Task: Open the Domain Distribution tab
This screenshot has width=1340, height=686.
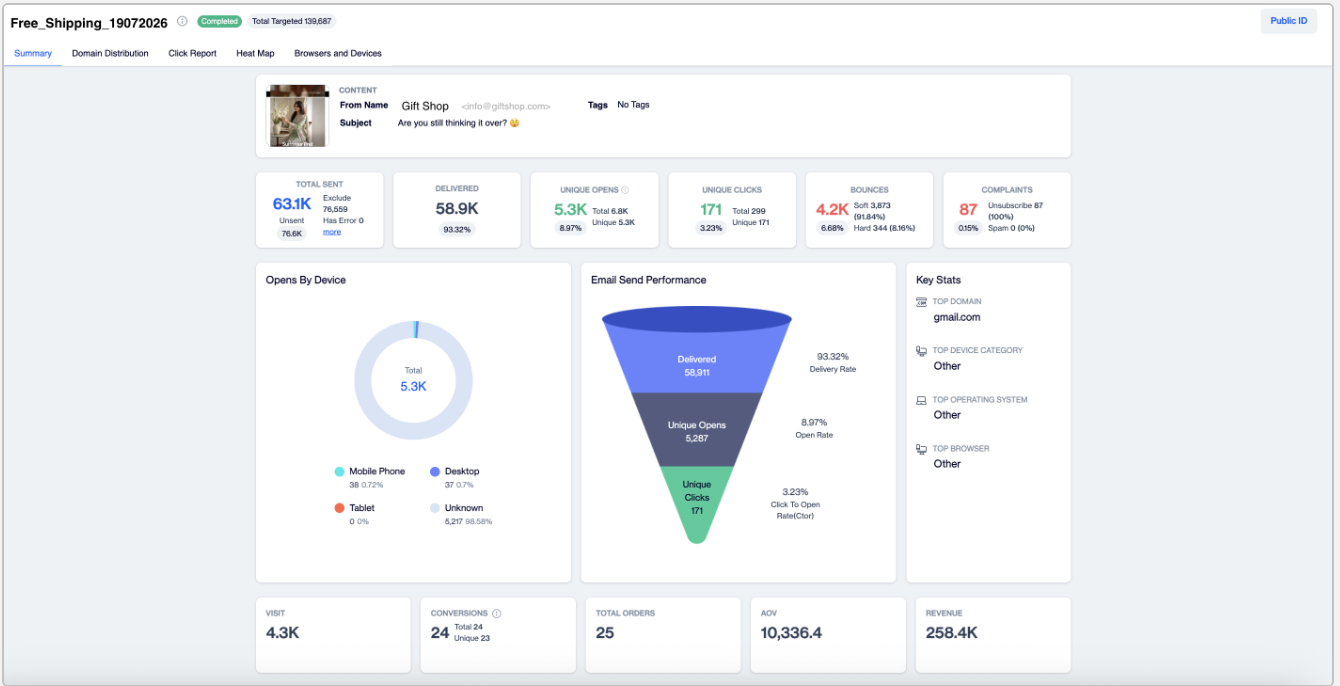Action: tap(110, 53)
